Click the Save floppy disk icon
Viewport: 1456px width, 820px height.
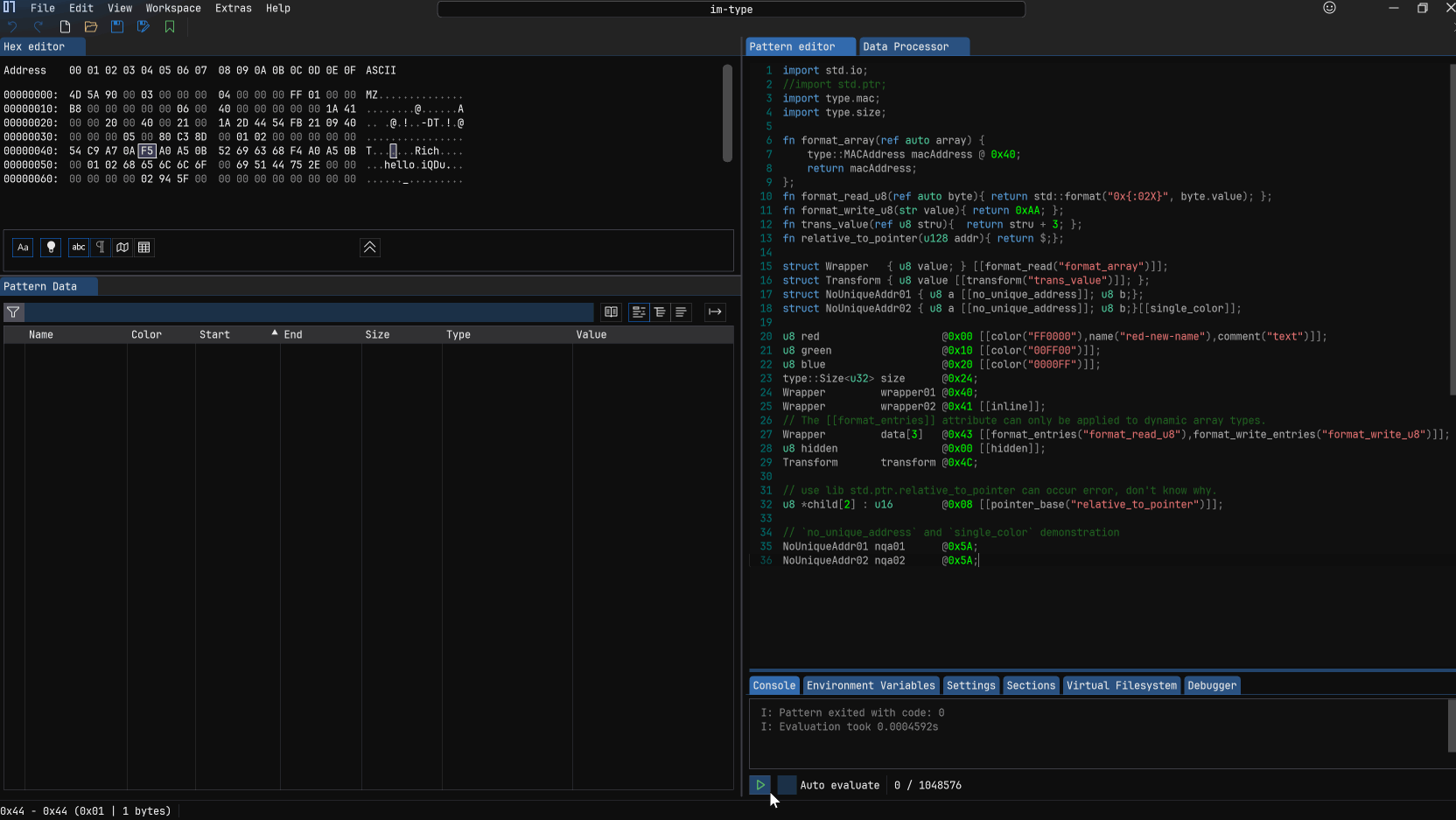tap(117, 27)
